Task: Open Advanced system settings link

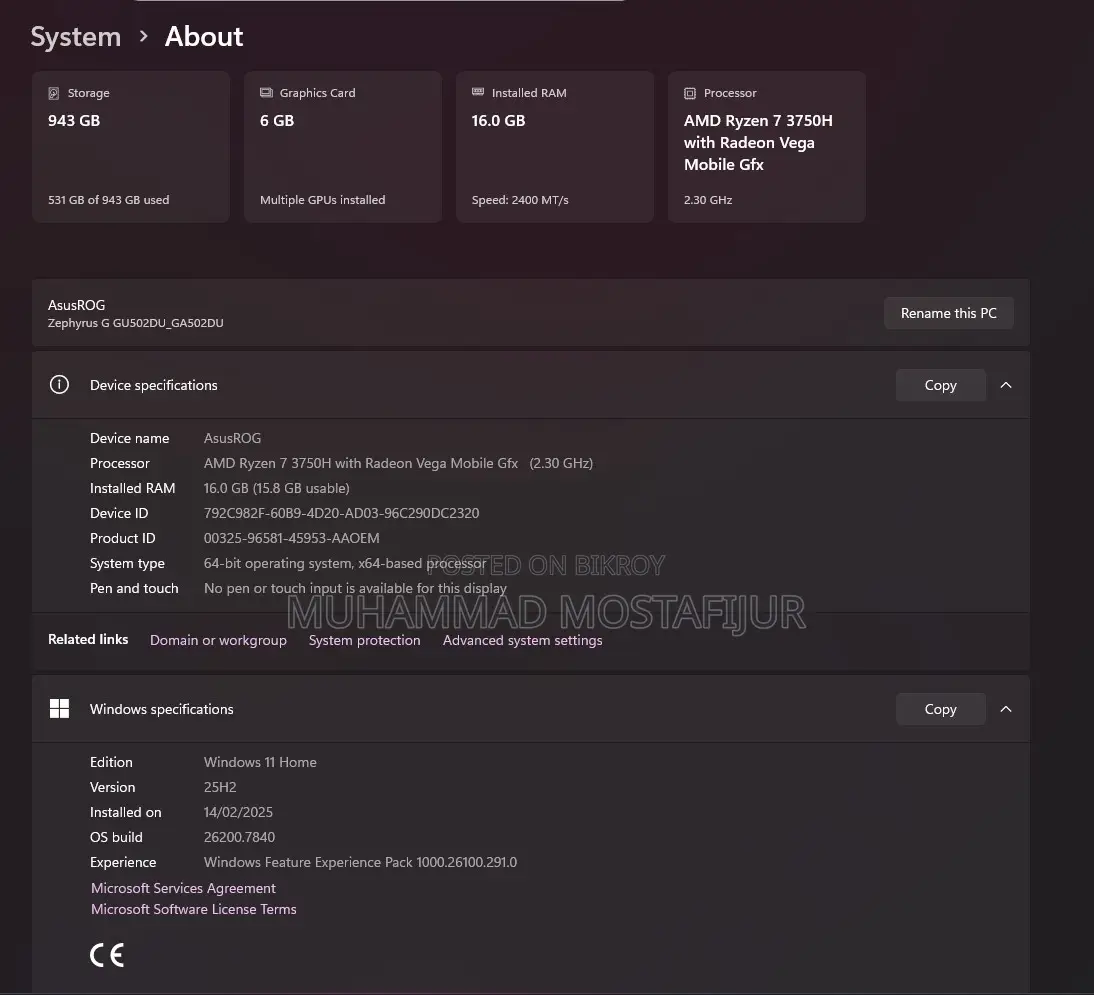Action: pos(522,640)
